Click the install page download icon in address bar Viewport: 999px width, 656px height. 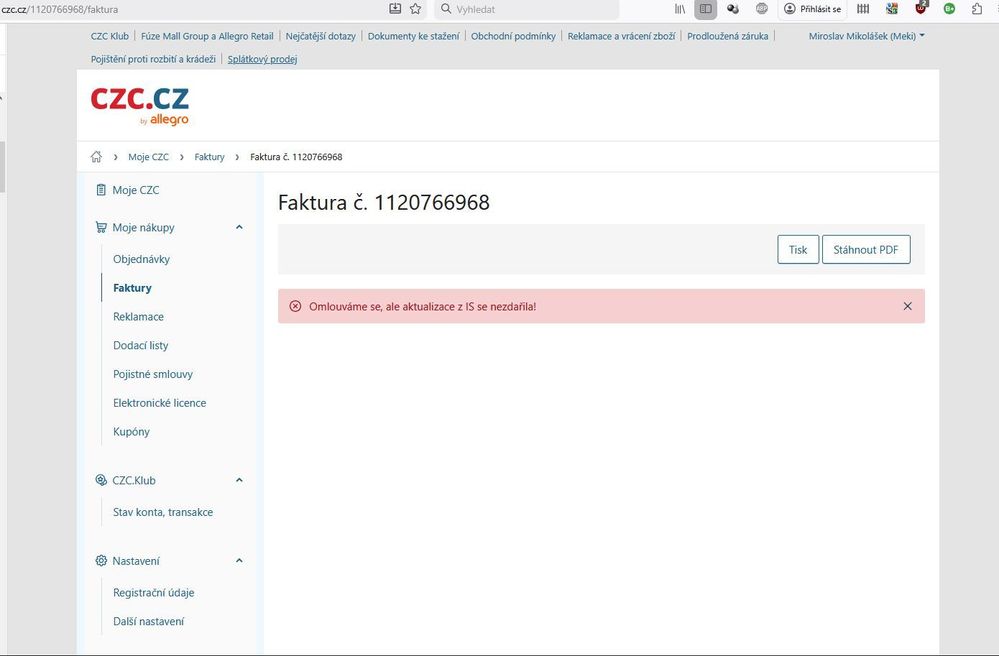(x=395, y=9)
